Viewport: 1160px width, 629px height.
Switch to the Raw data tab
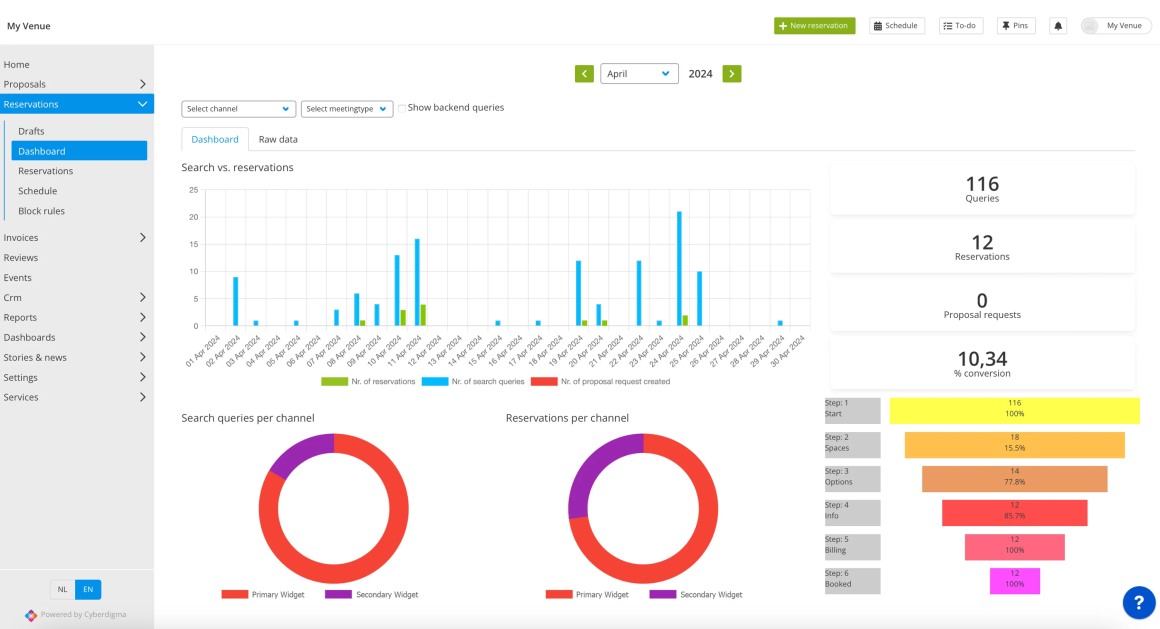pyautogui.click(x=277, y=139)
